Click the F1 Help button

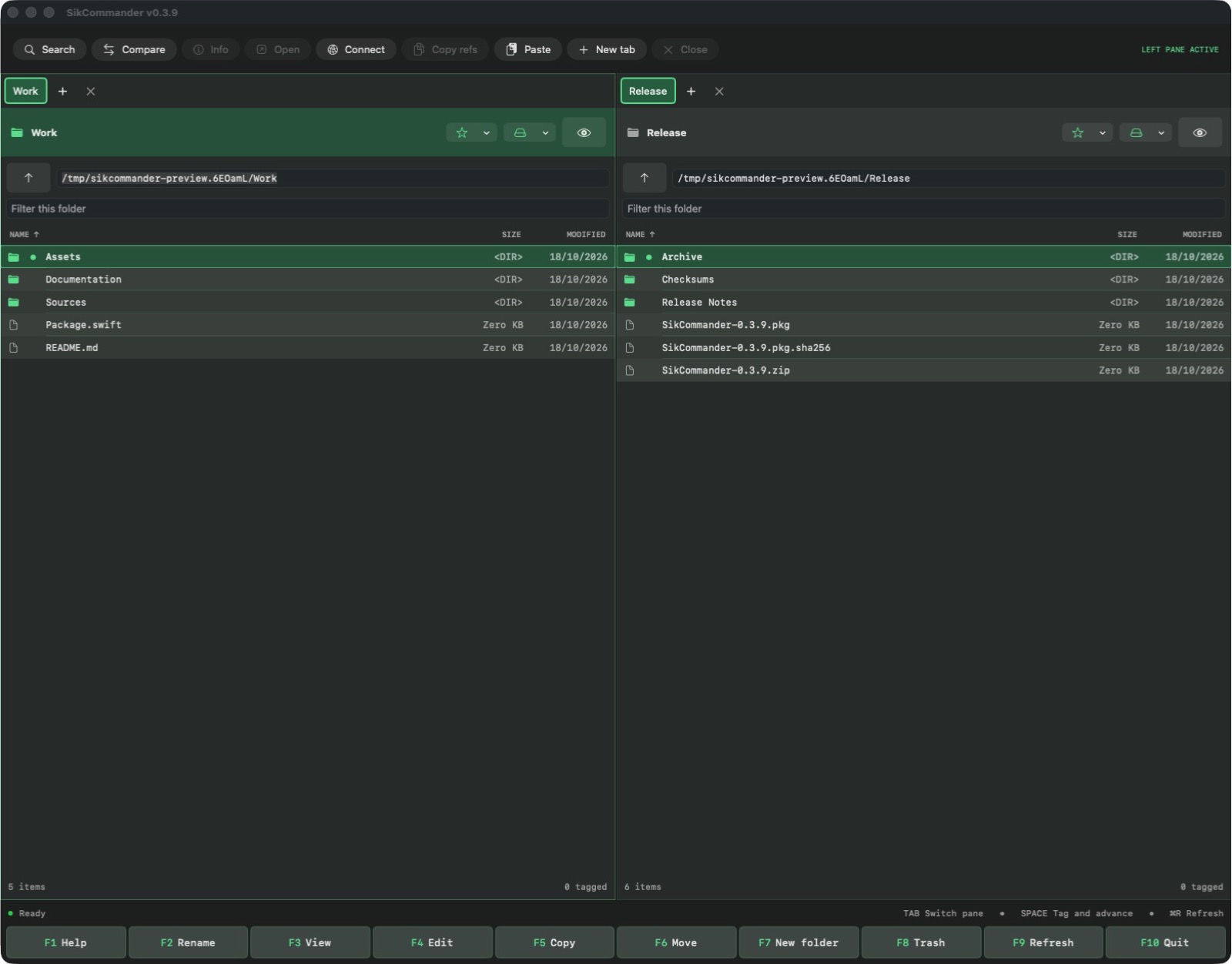point(65,942)
